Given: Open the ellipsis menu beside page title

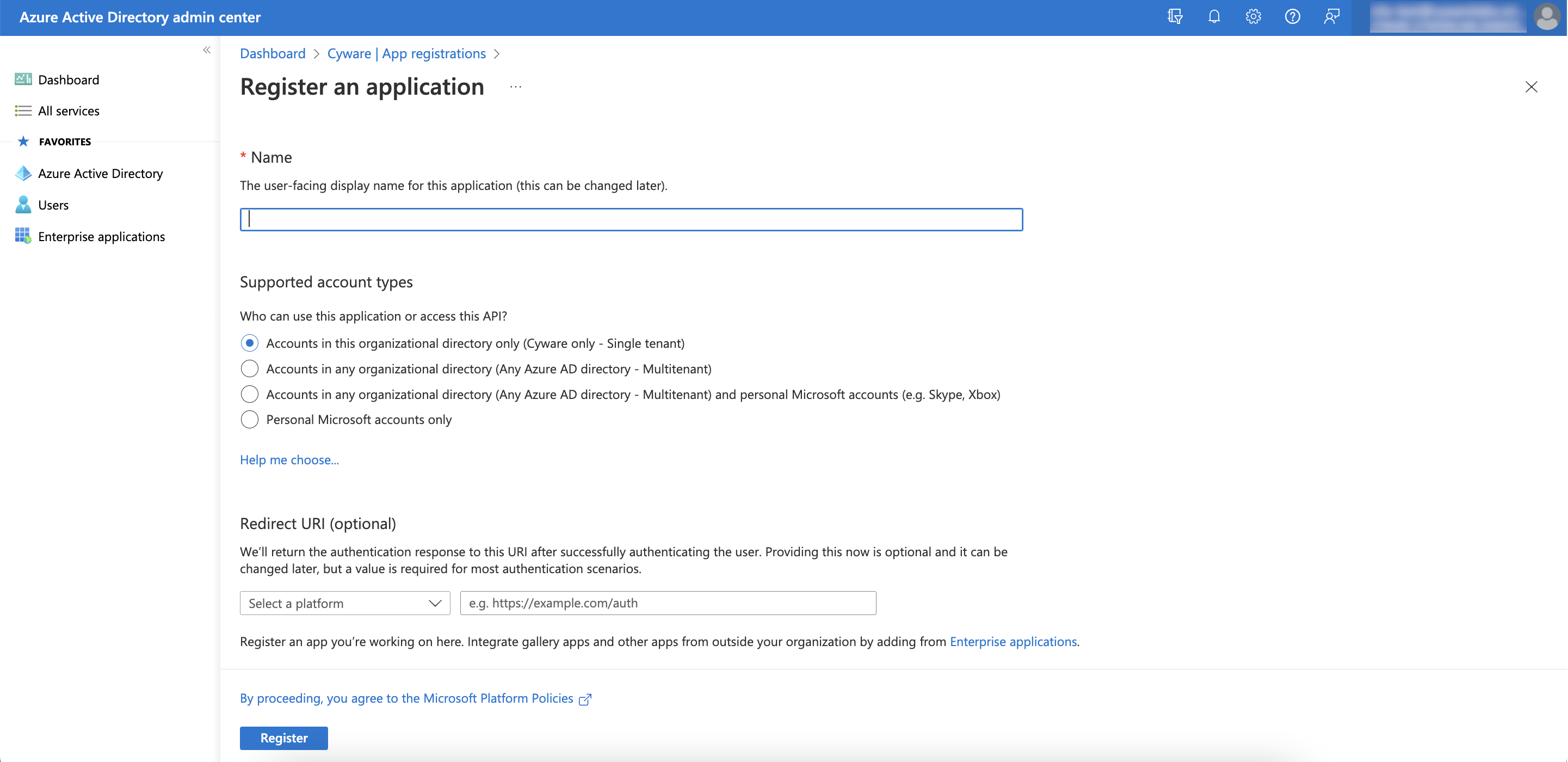Looking at the screenshot, I should [516, 87].
